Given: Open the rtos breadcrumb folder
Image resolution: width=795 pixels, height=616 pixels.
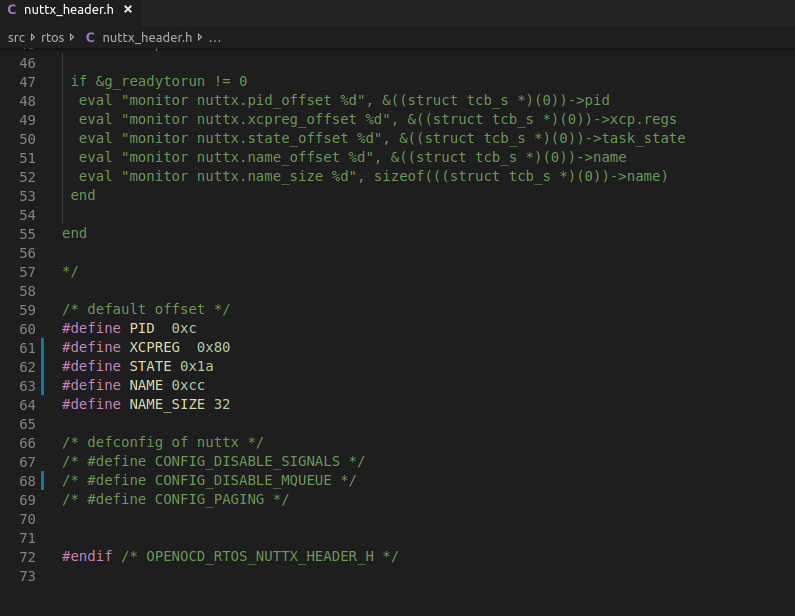Looking at the screenshot, I should coord(52,37).
